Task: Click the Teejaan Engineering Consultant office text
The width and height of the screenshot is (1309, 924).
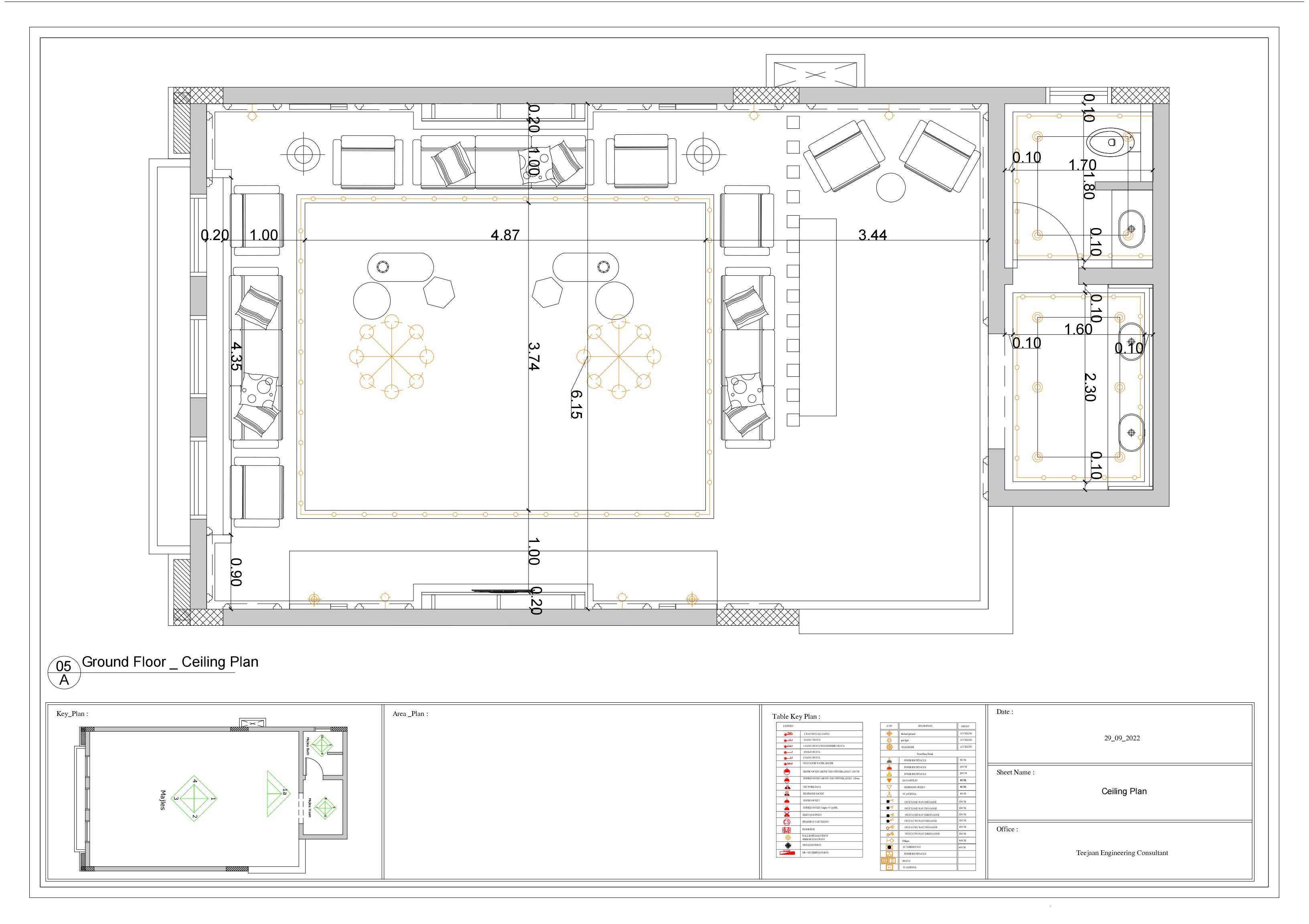Action: point(1121,853)
